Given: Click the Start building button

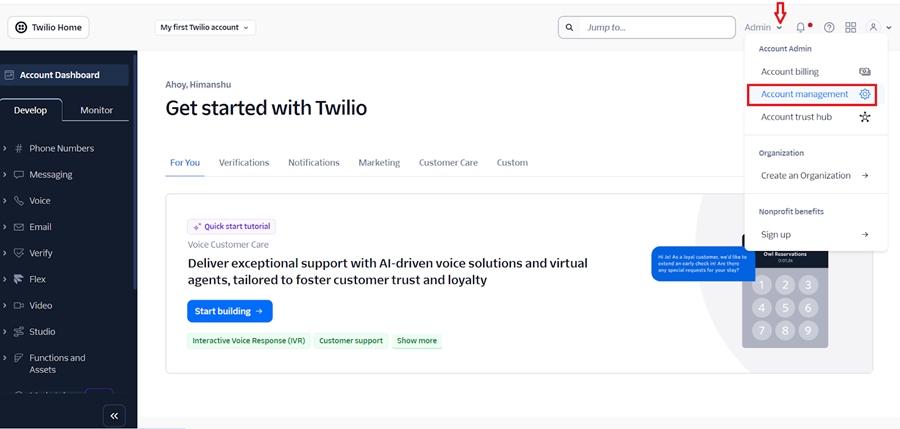Looking at the screenshot, I should (229, 311).
